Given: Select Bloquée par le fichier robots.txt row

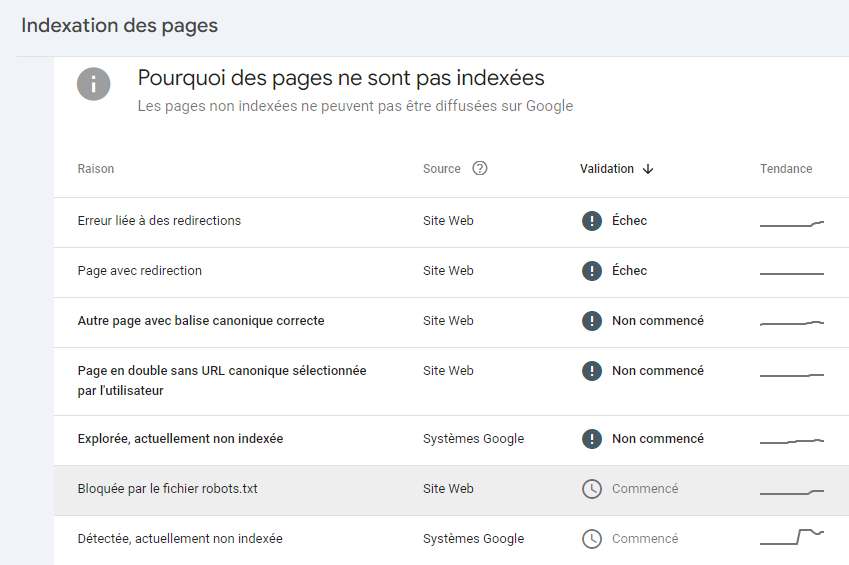Looking at the screenshot, I should tap(168, 489).
